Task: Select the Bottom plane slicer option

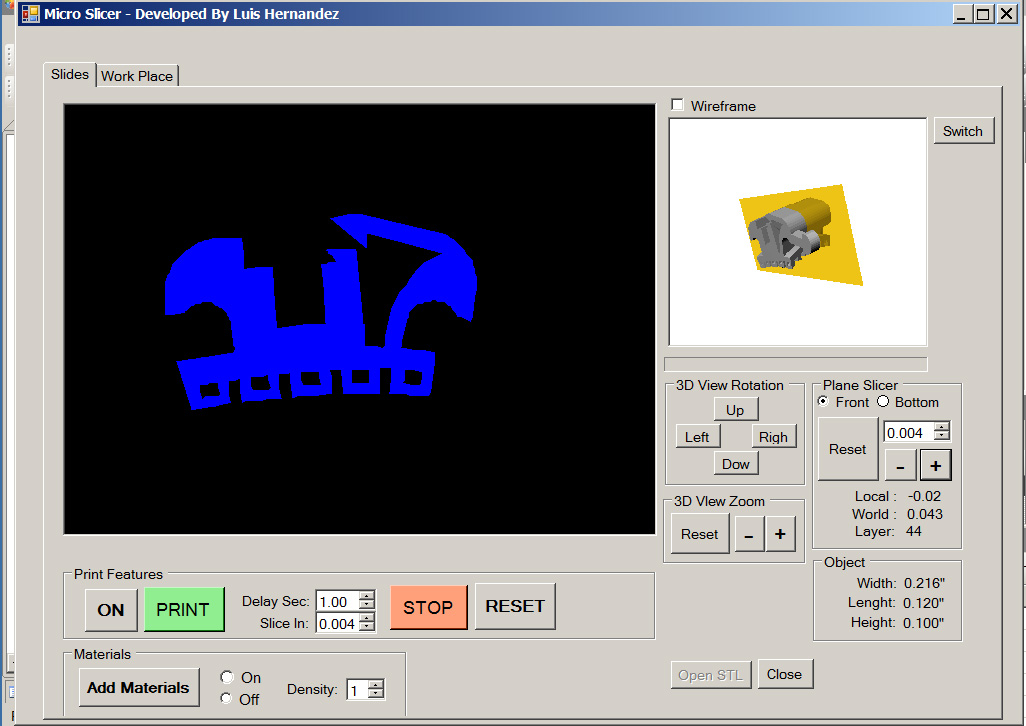Action: (x=883, y=402)
